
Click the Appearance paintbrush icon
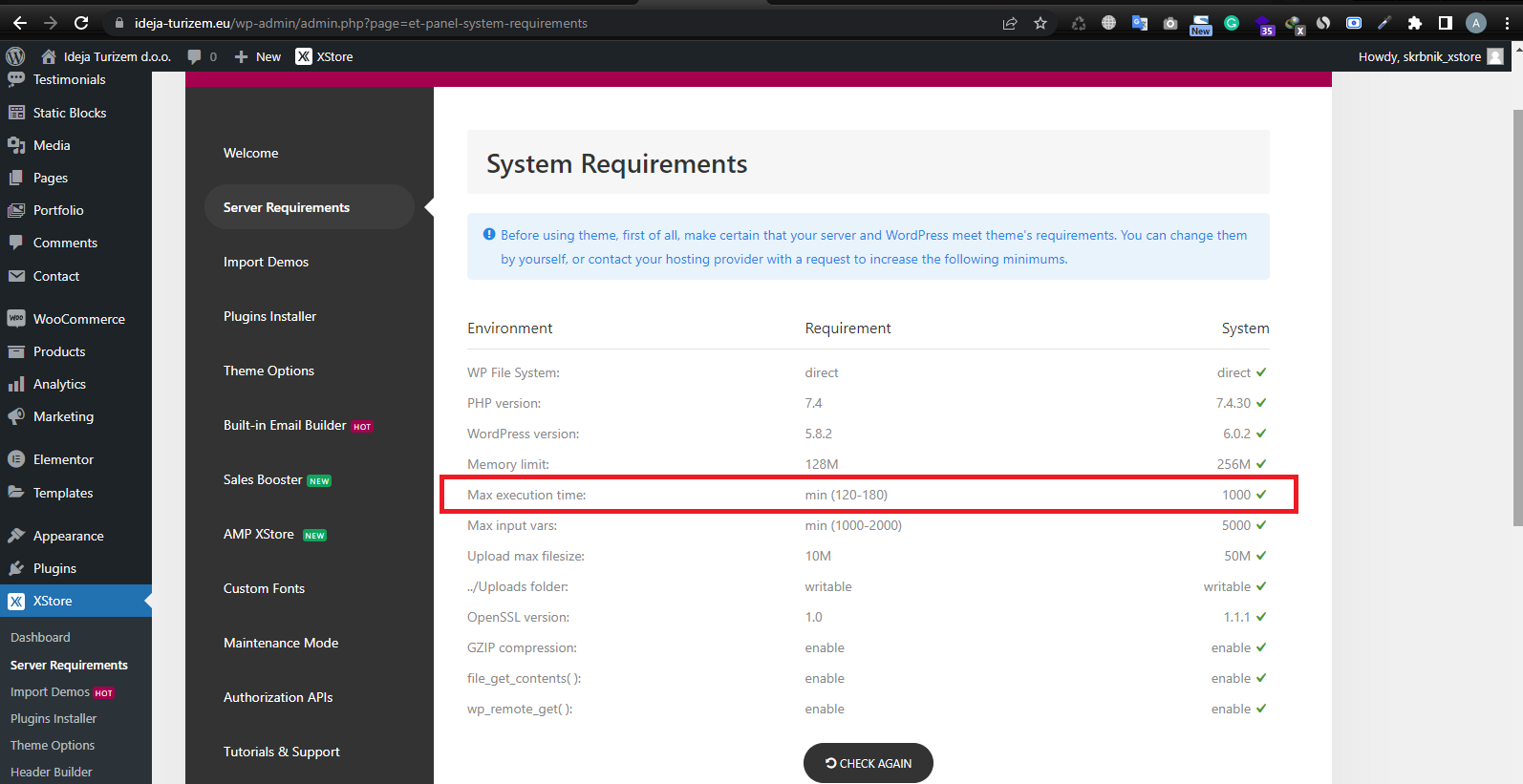coord(16,536)
